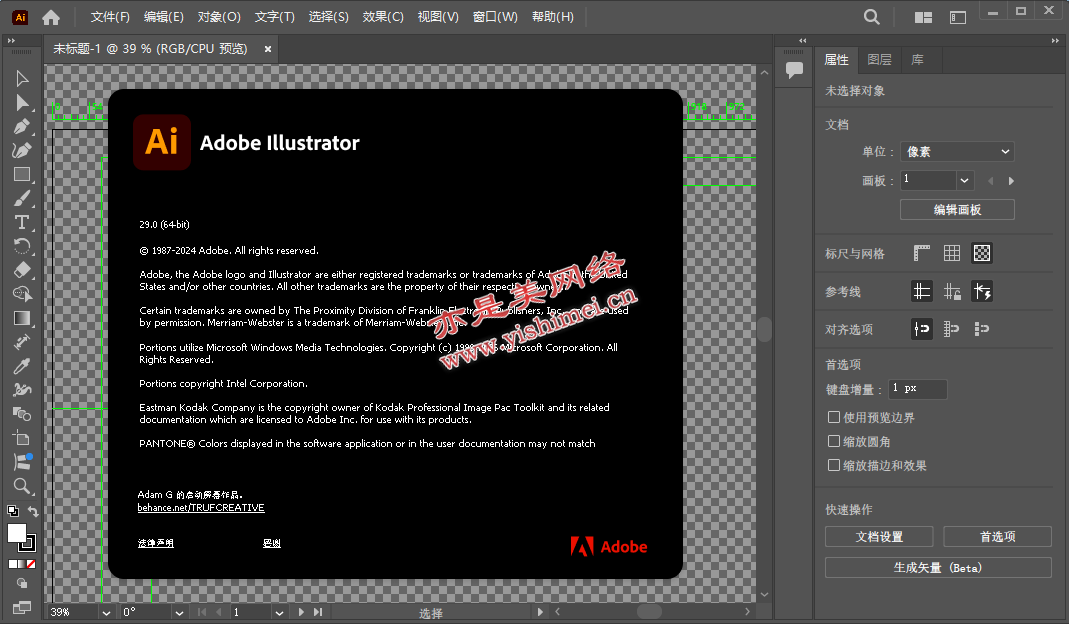The width and height of the screenshot is (1069, 624).
Task: Select the Artboard tool
Action: coord(22,438)
